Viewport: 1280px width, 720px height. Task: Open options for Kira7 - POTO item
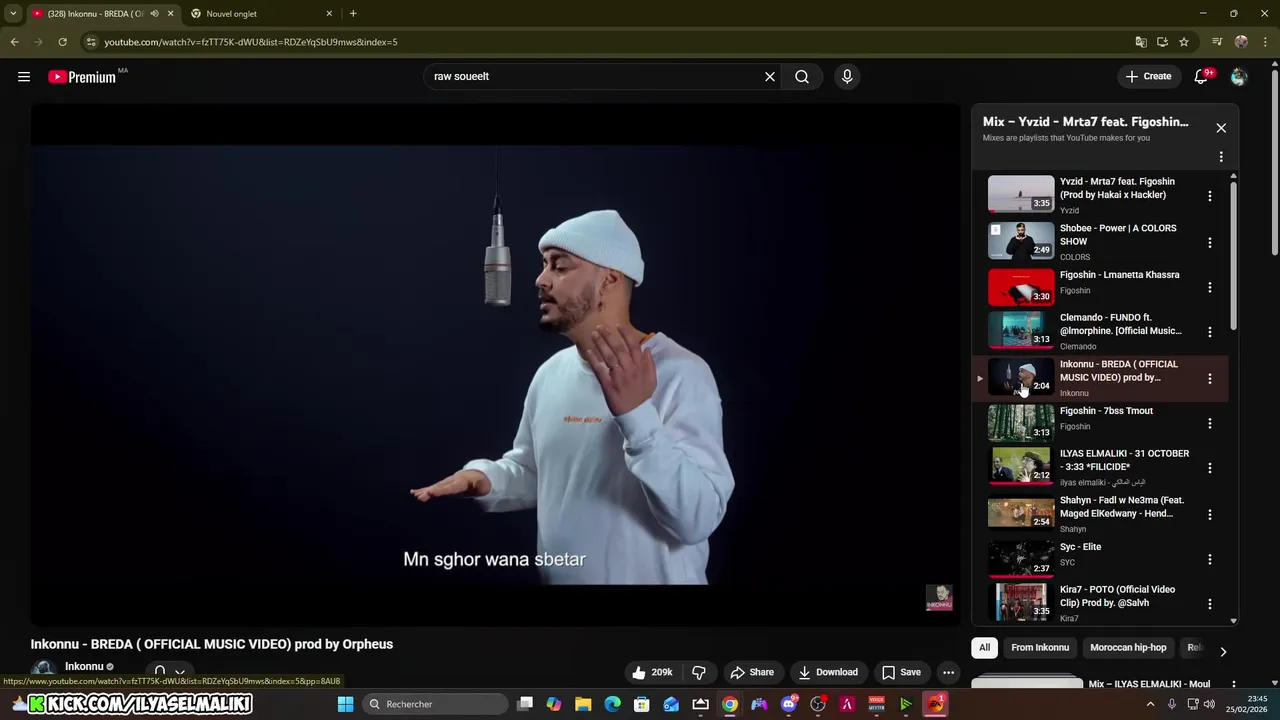pyautogui.click(x=1210, y=604)
